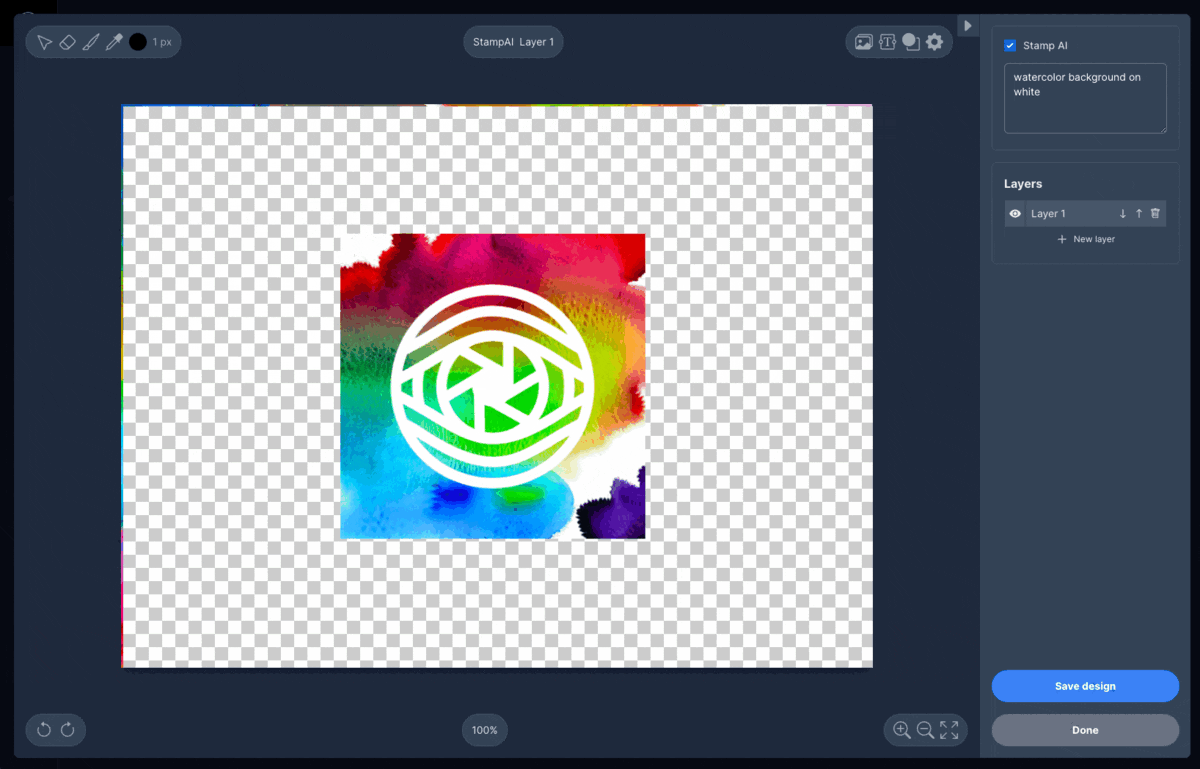Redo the last action
1200x769 pixels.
(68, 730)
